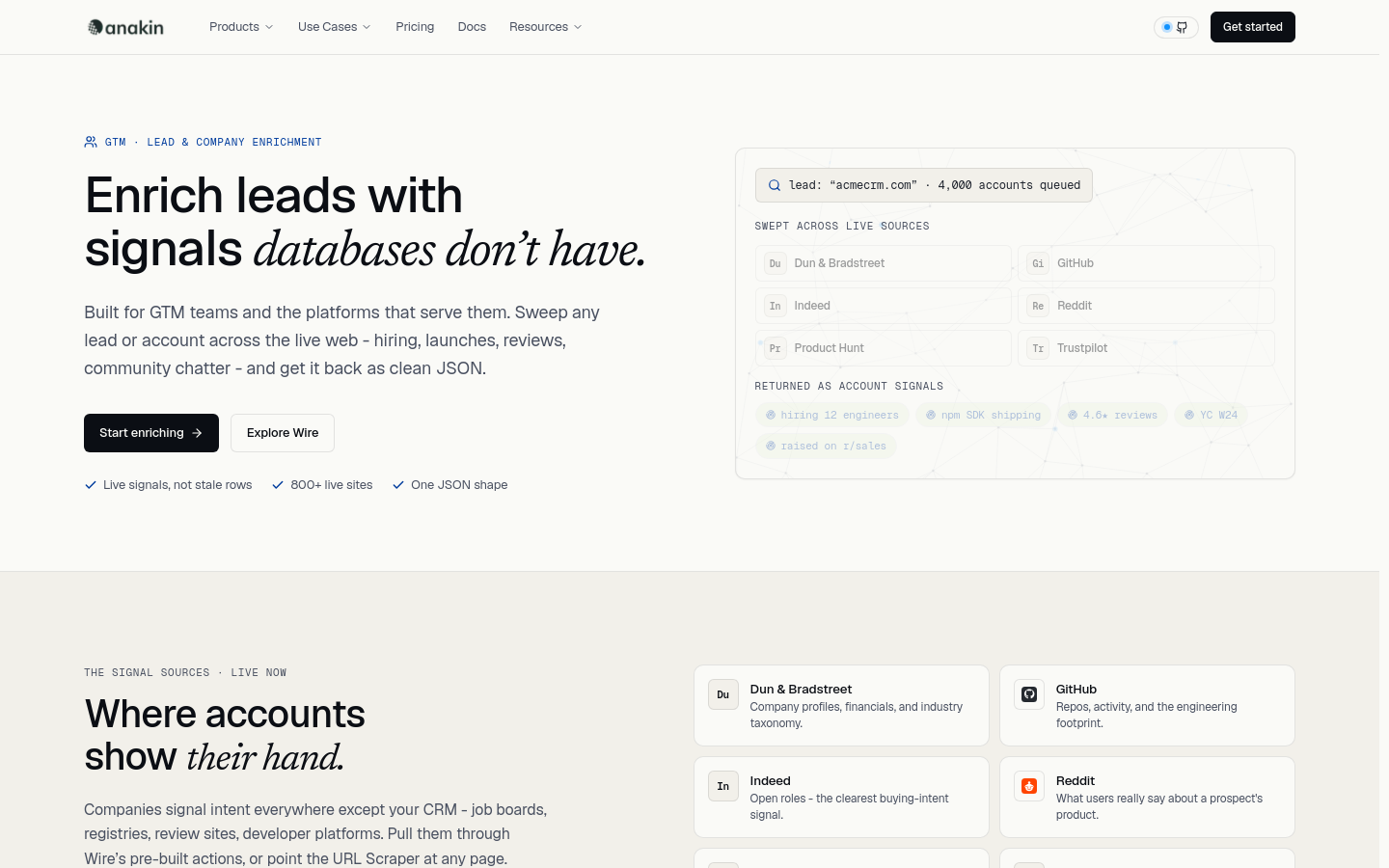1389x868 pixels.
Task: Select the Indeed source in demo panel
Action: point(884,306)
